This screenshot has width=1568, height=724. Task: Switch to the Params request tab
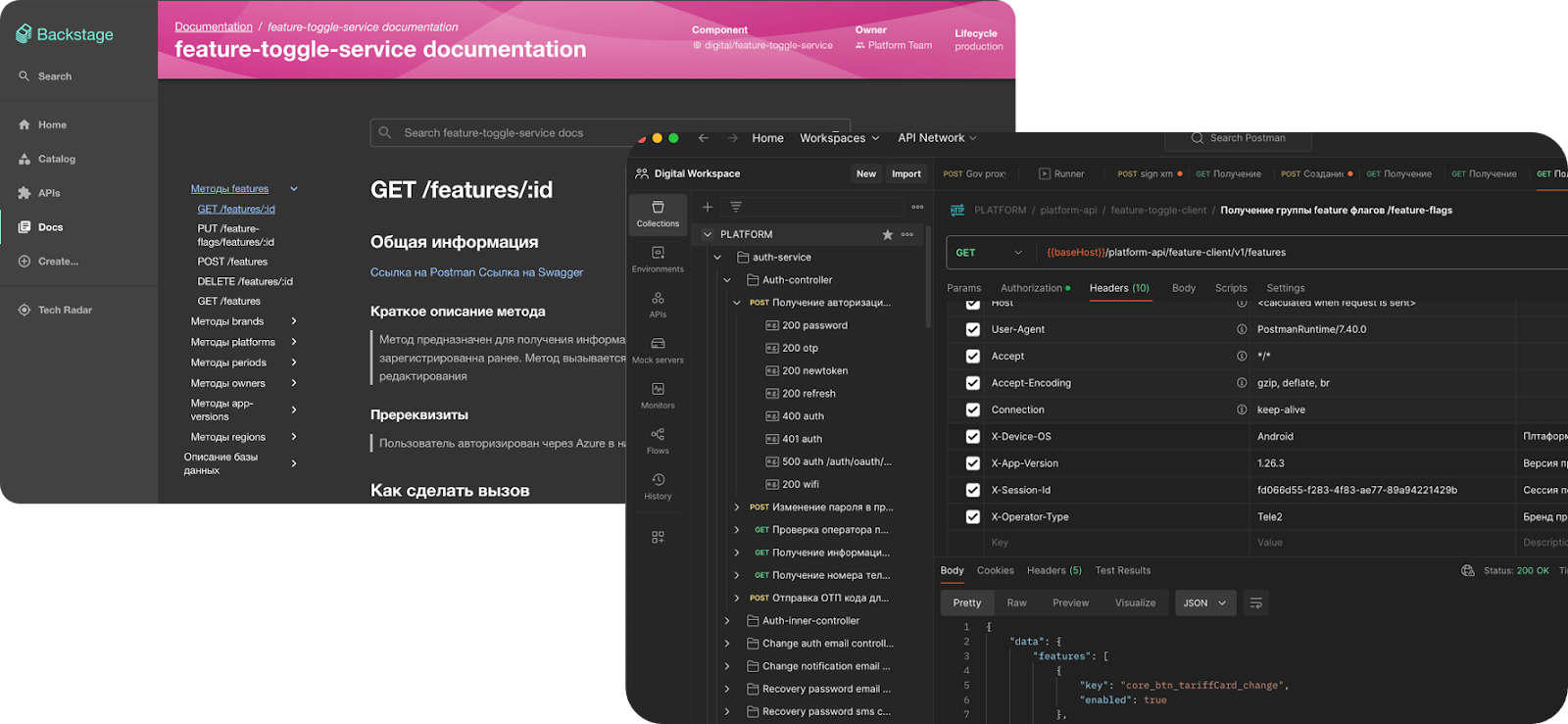964,288
